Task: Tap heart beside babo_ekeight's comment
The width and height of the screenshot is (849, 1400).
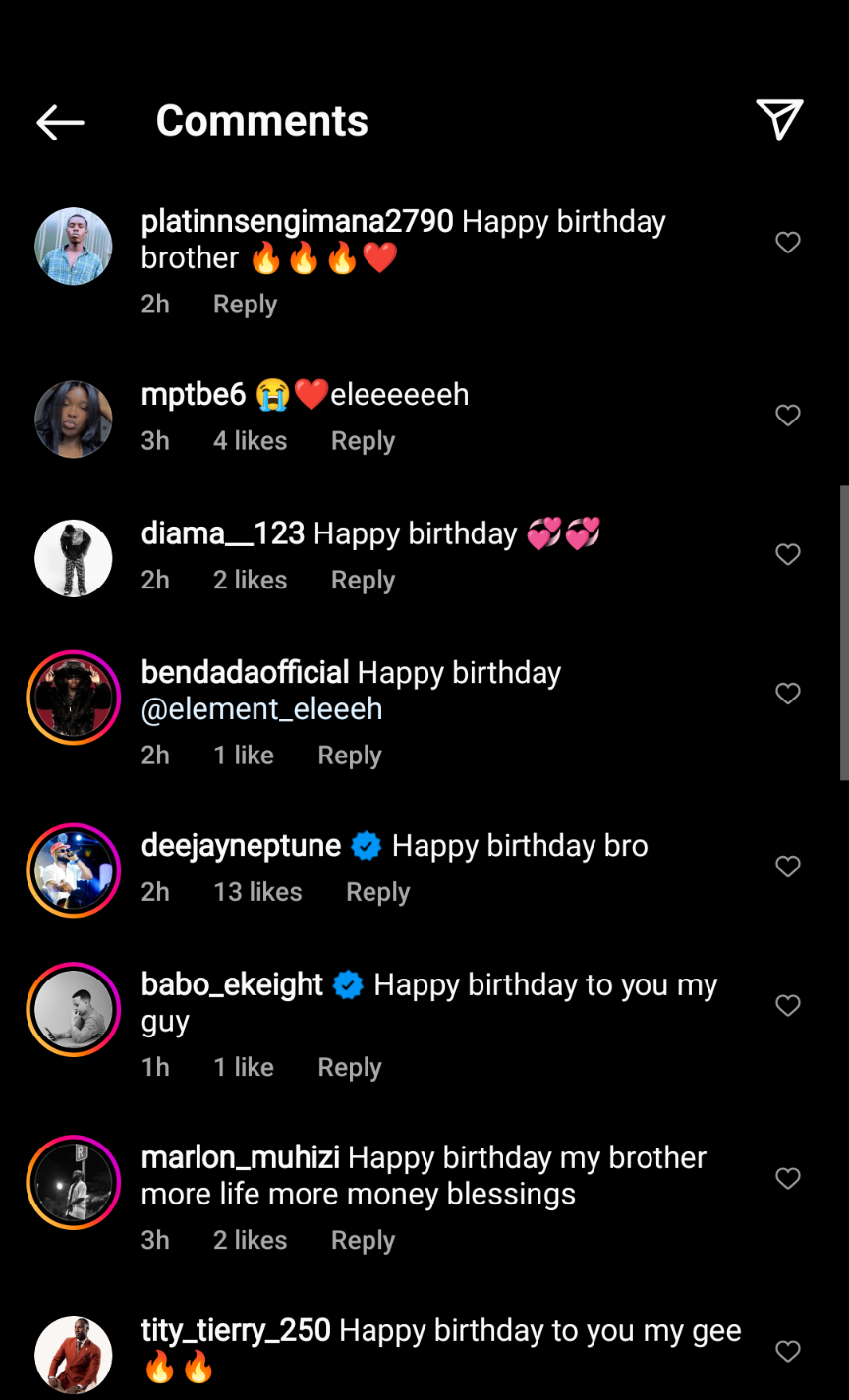Action: click(788, 1006)
